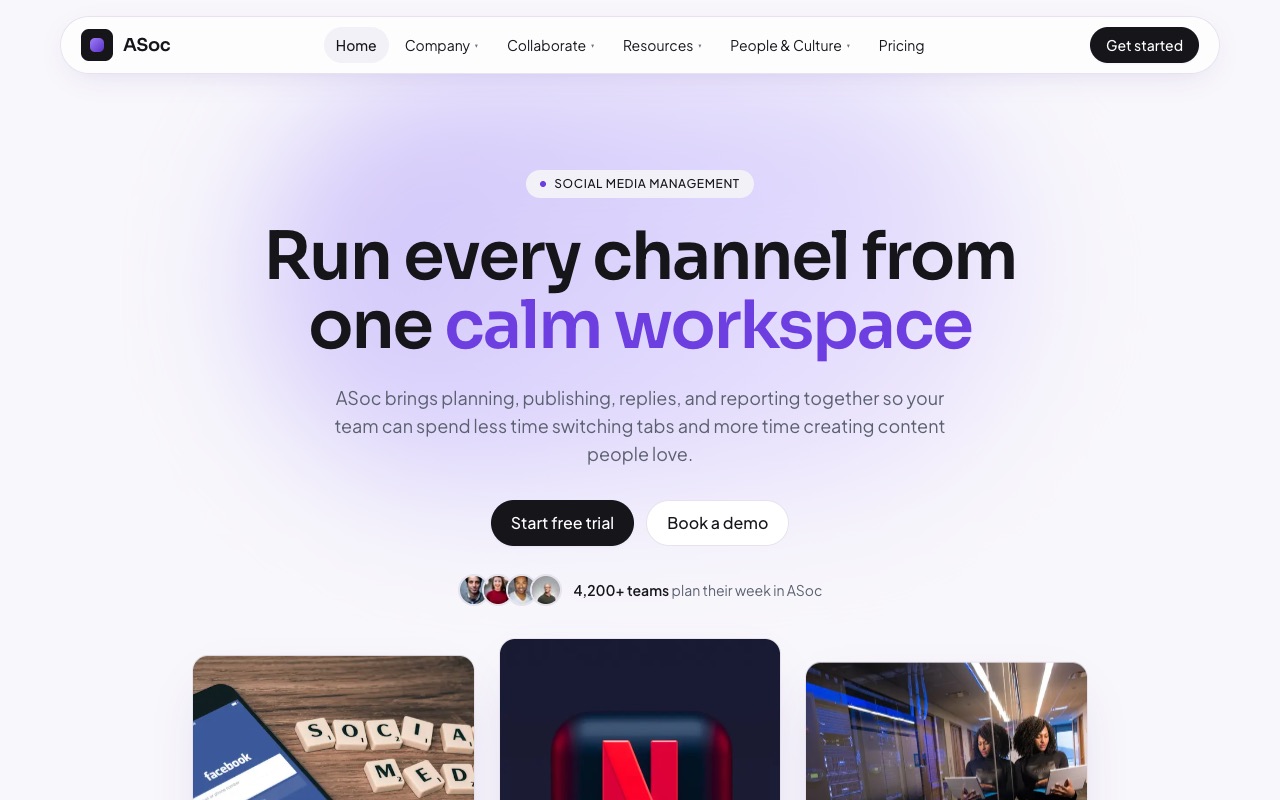Click the third team avatar

click(522, 590)
